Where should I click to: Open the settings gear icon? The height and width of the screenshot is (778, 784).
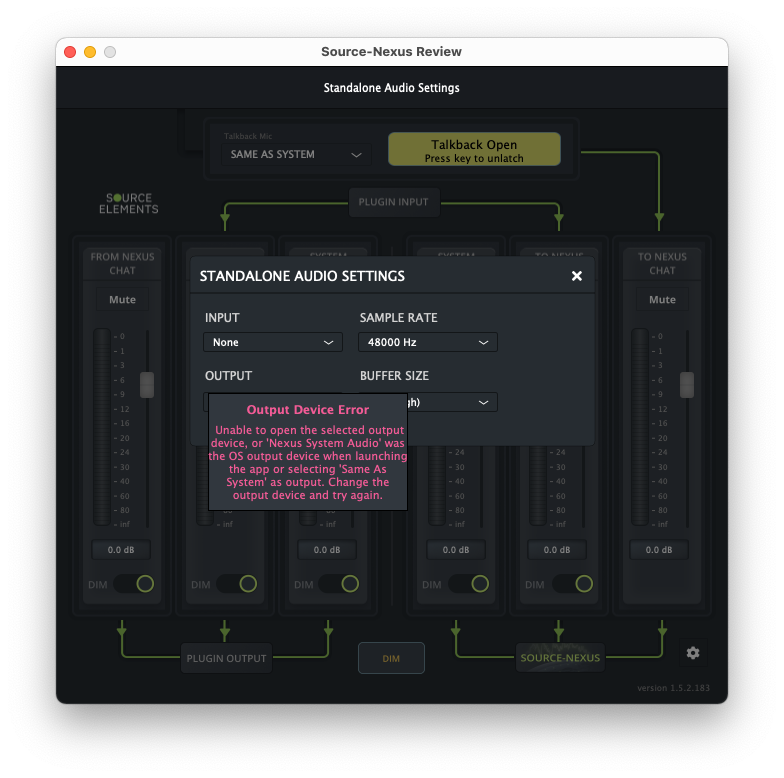(693, 653)
